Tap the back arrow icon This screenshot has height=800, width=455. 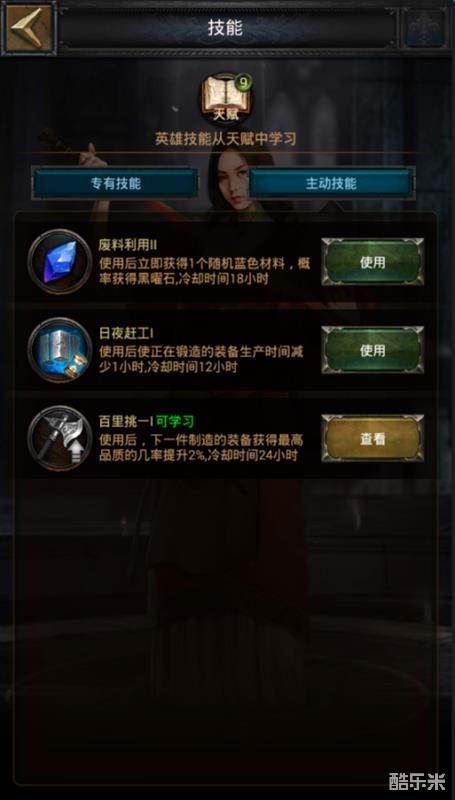(29, 28)
